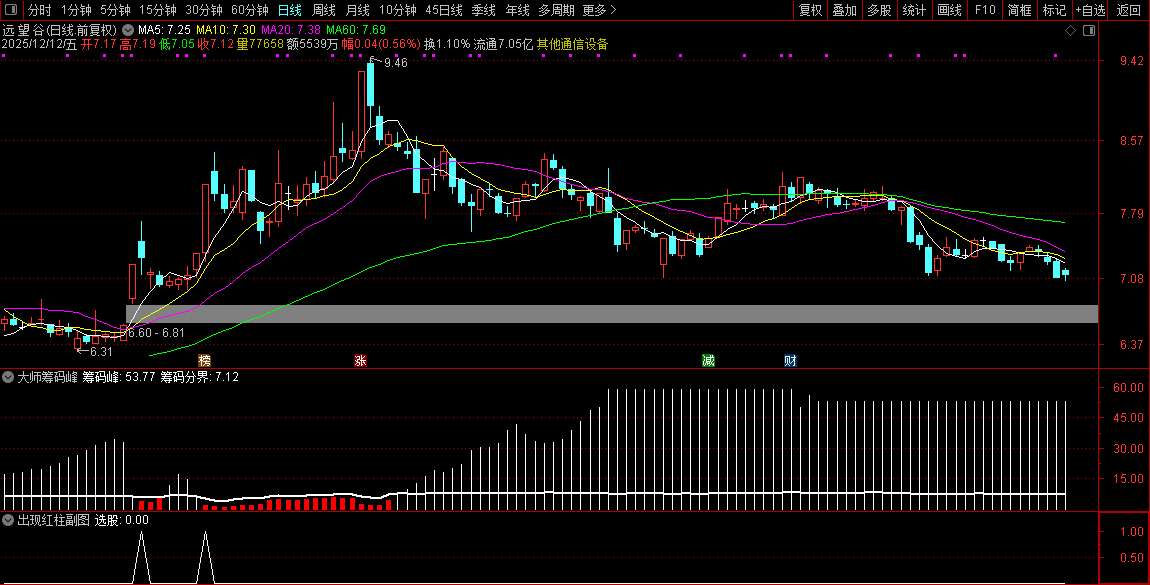The height and width of the screenshot is (585, 1150).
Task: Open the 大师筹码峰 indicator dropdown
Action: click(x=9, y=378)
